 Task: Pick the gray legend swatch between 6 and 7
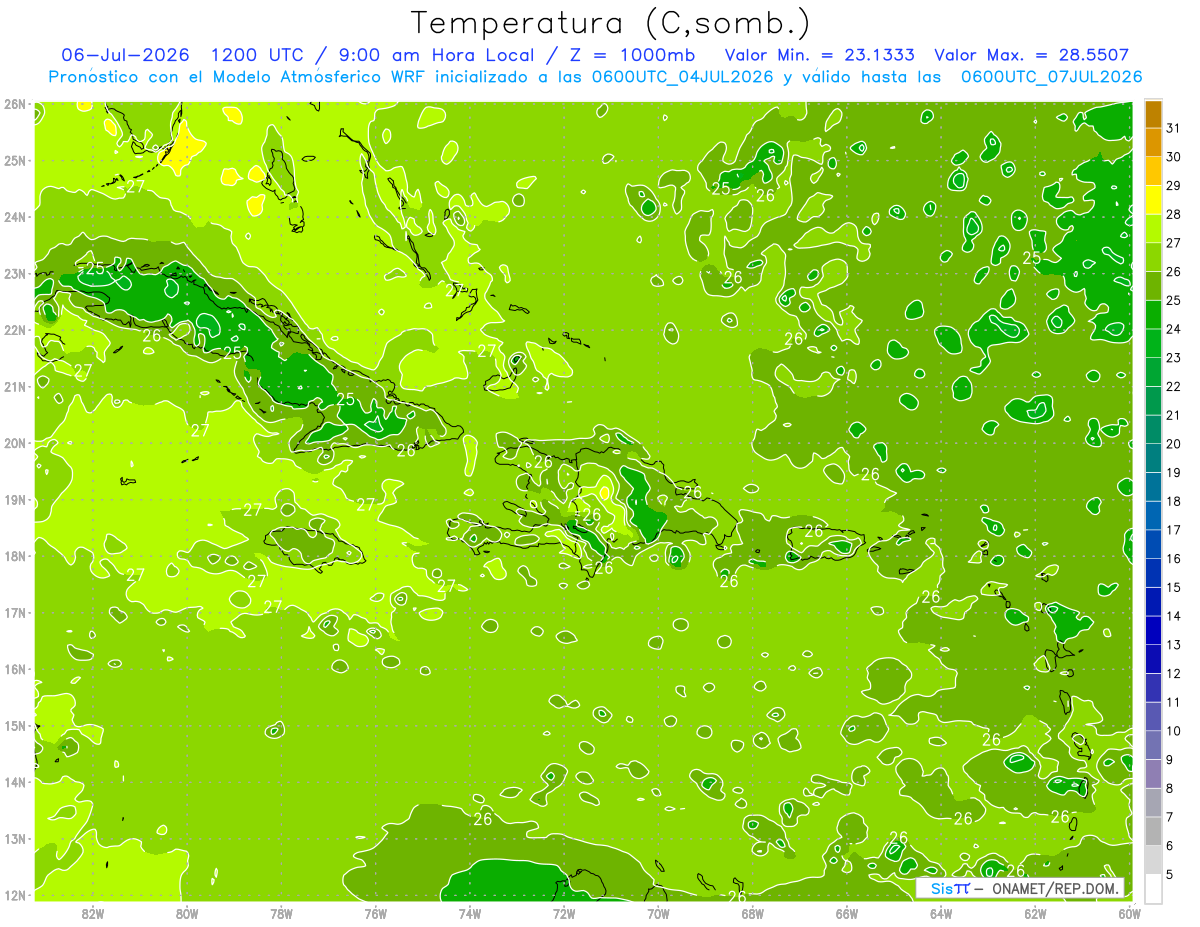click(x=1153, y=830)
